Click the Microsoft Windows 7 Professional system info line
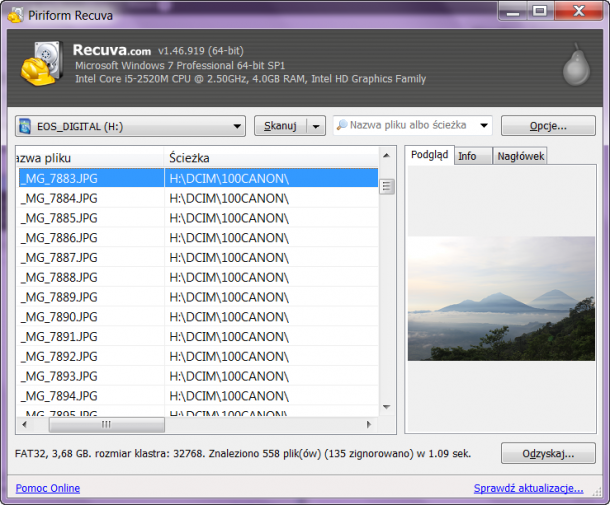This screenshot has height=505, width=610. click(180, 65)
